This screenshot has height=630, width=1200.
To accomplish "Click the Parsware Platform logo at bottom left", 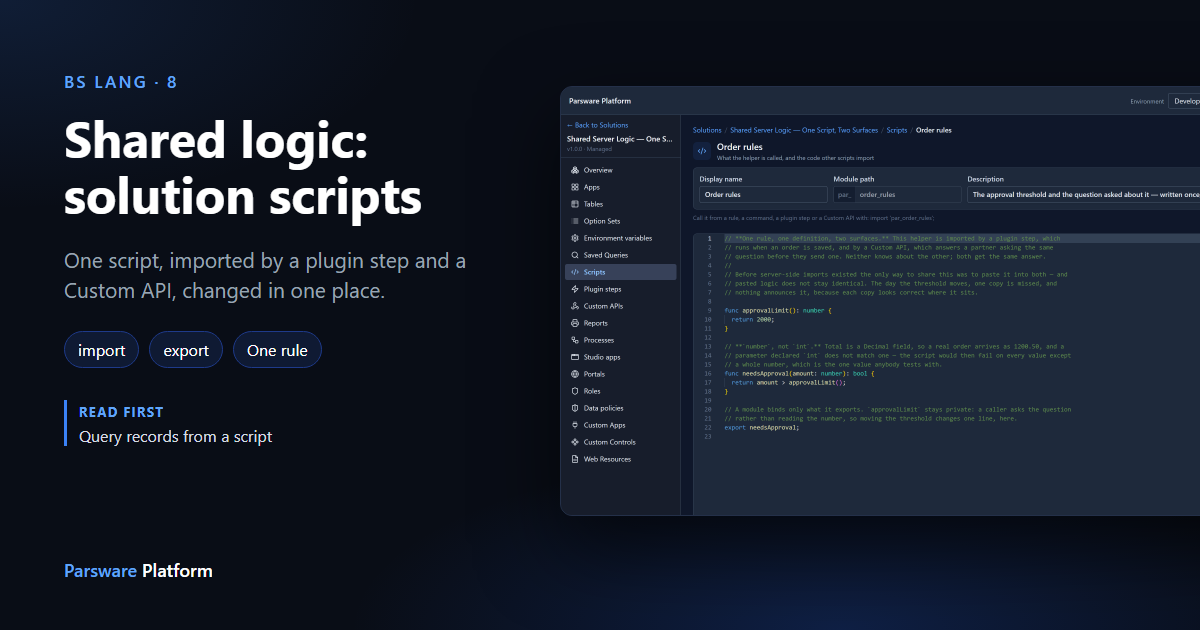I will [x=138, y=571].
